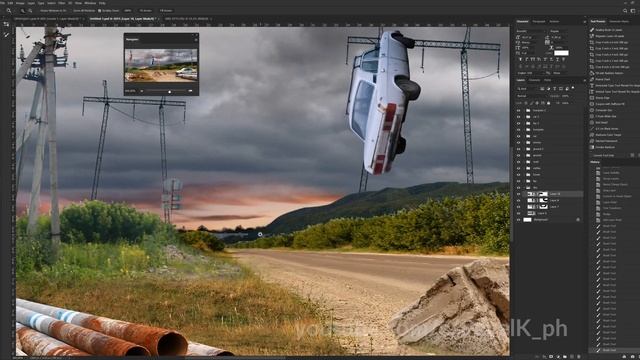Viewport: 640px width, 360px height.
Task: Click the 100% zoom button
Action: (x=128, y=11)
